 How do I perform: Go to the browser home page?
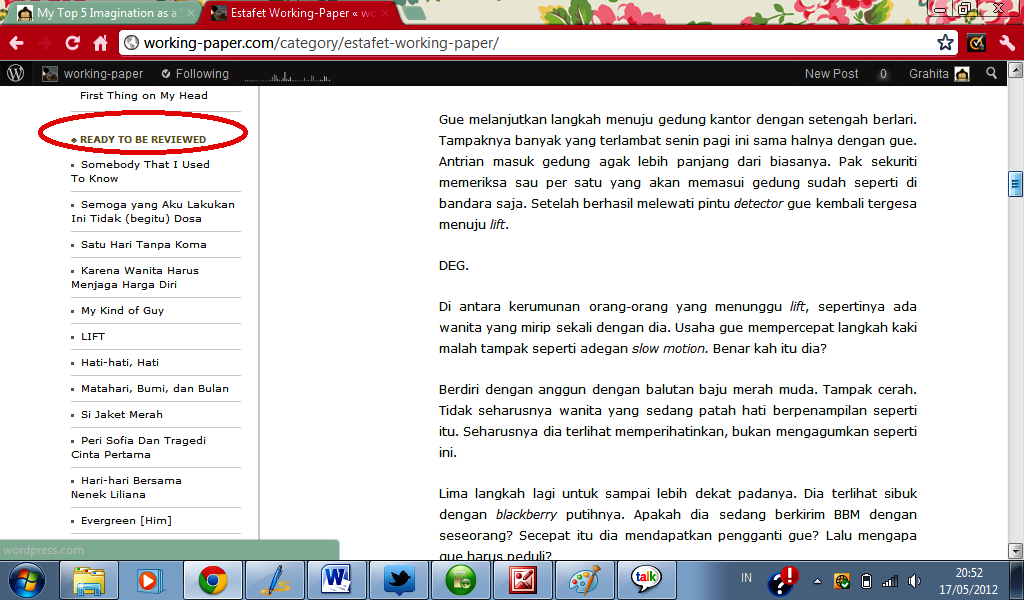100,43
